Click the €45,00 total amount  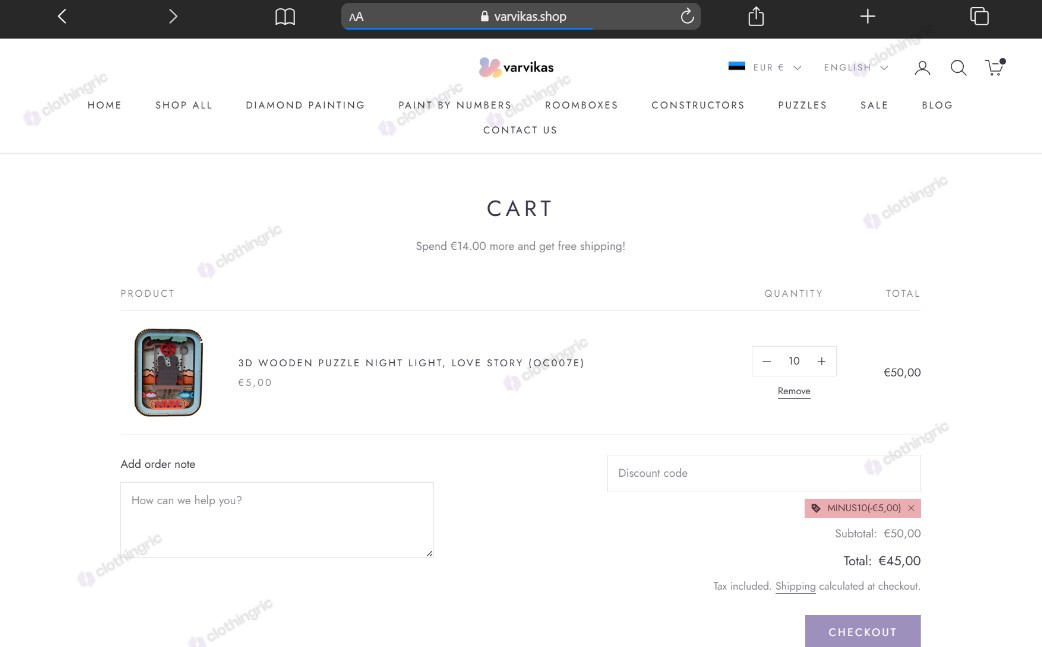899,561
